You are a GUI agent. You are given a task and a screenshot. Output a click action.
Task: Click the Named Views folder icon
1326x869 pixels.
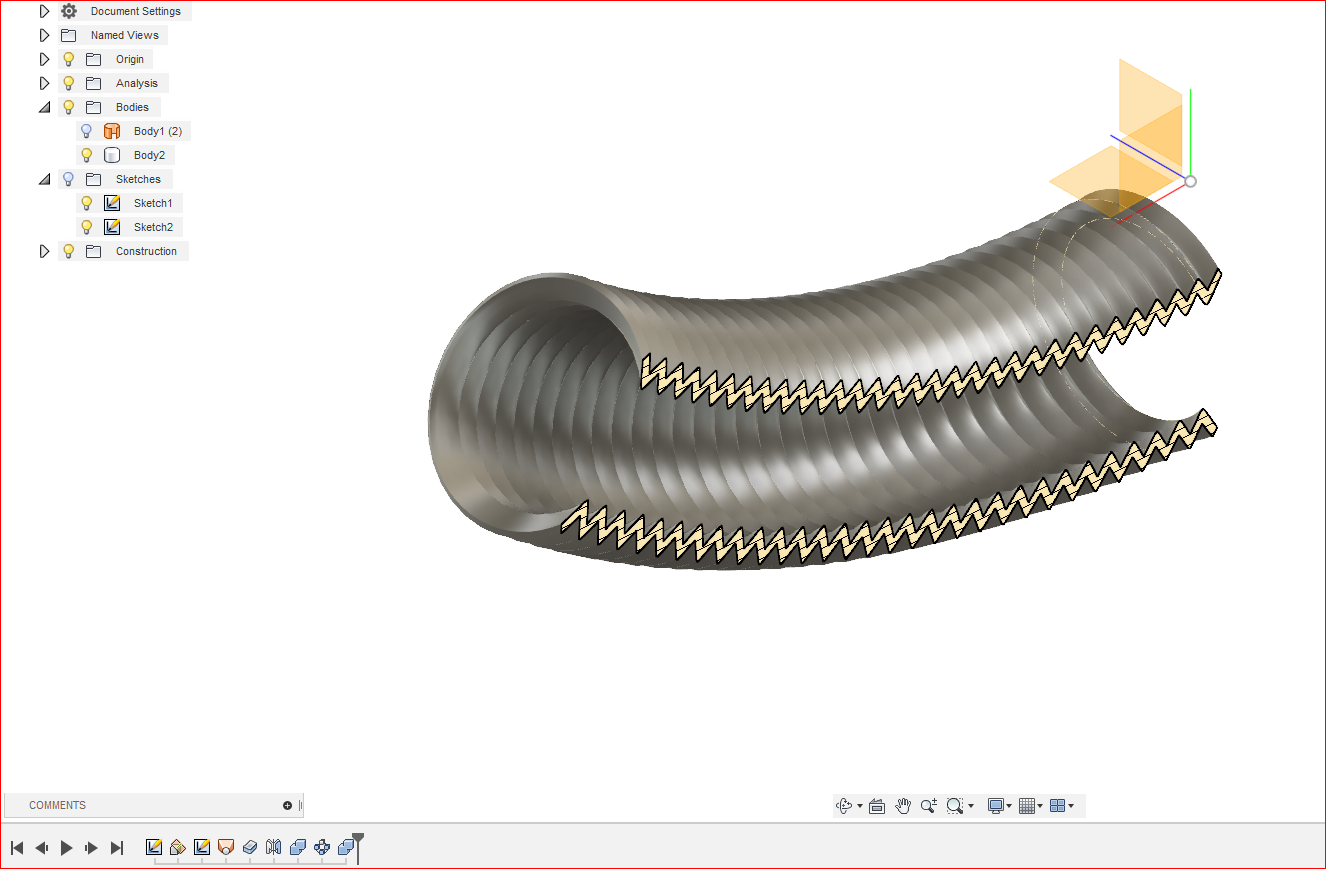69,35
